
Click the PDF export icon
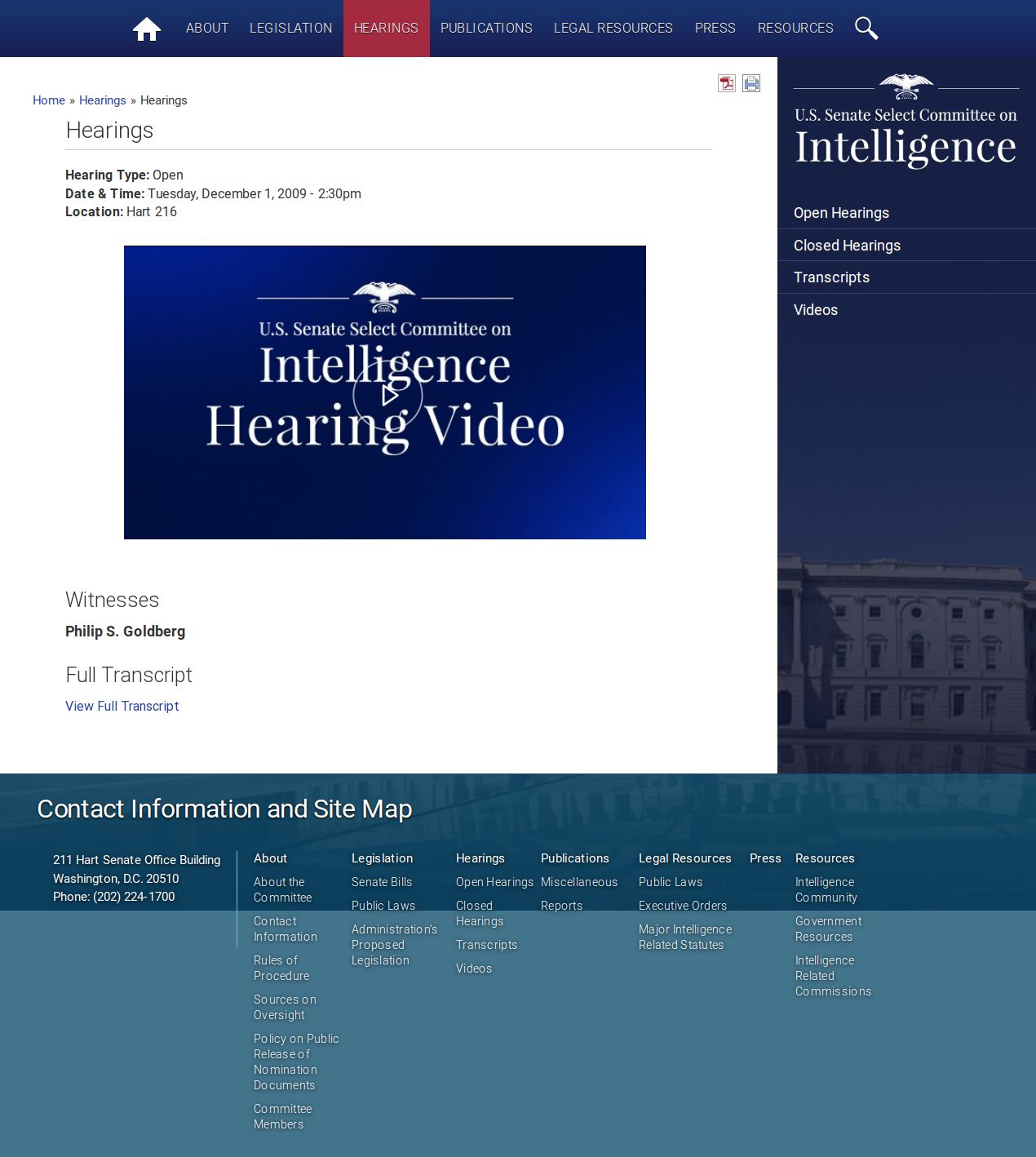click(x=726, y=83)
